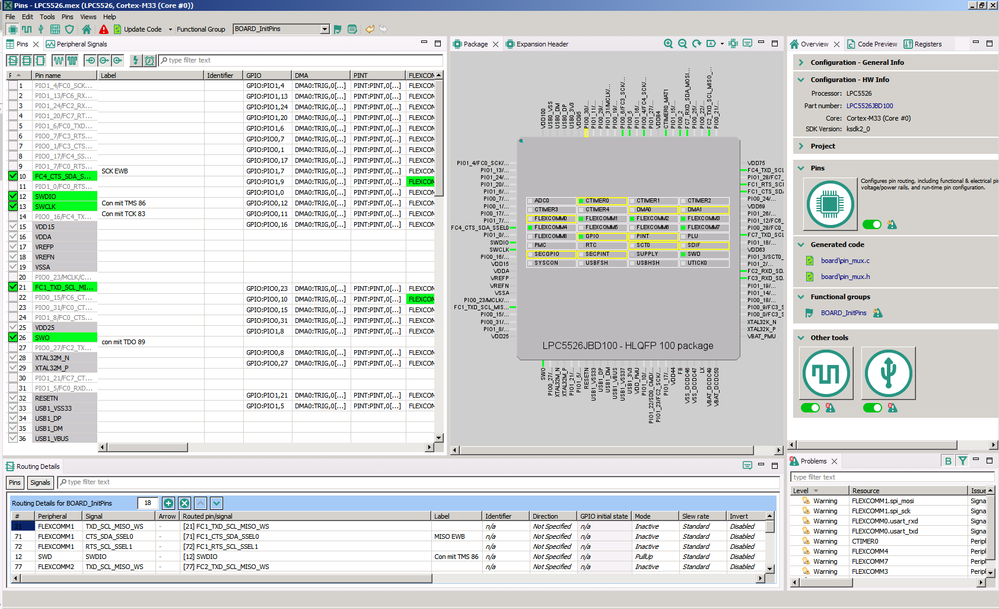Collapse Configuration - HW Info section
The width and height of the screenshot is (999, 609).
[801, 80]
